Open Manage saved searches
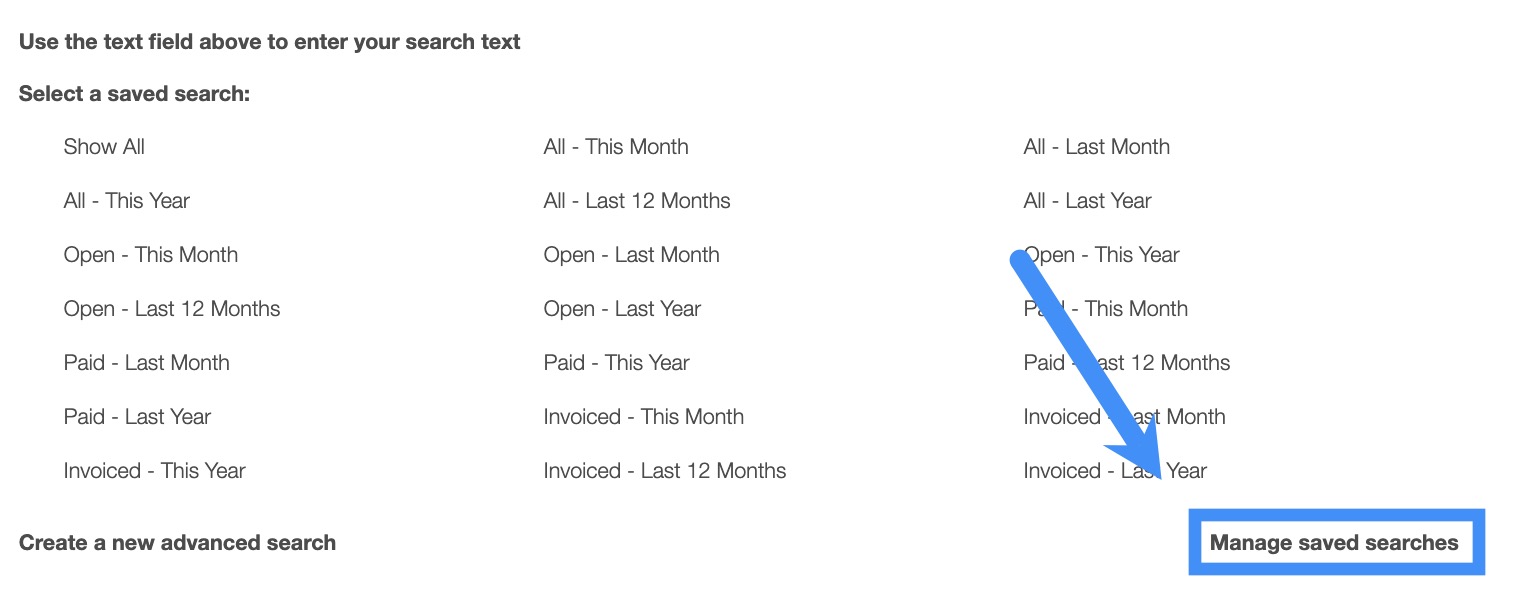Screen dimensions: 1522x590 [1334, 543]
